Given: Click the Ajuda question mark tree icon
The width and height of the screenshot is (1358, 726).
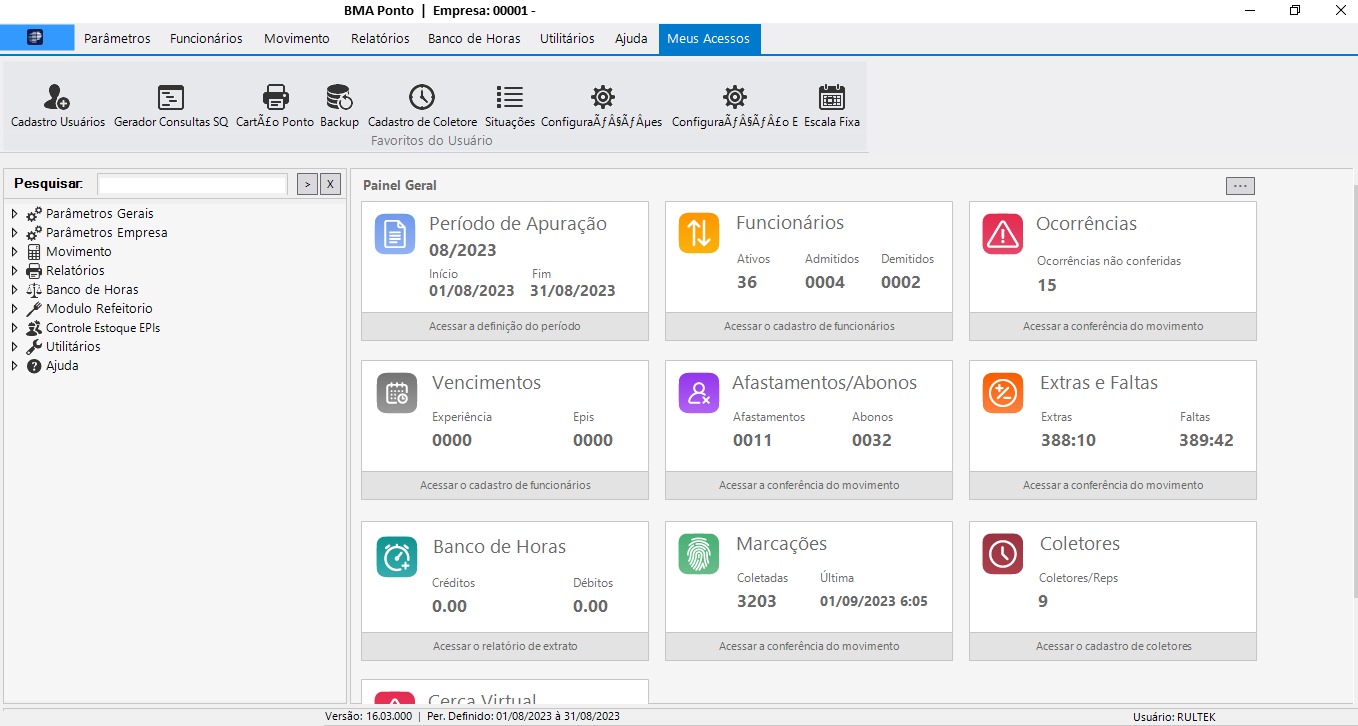Looking at the screenshot, I should tap(34, 366).
